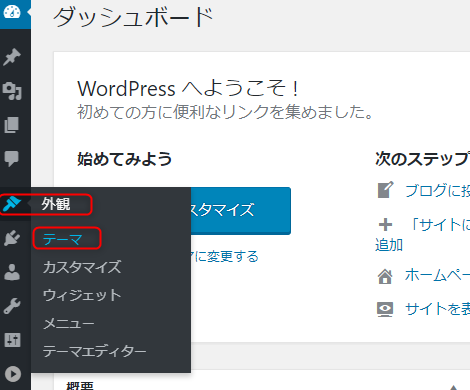Open Users via the person icon

12,272
